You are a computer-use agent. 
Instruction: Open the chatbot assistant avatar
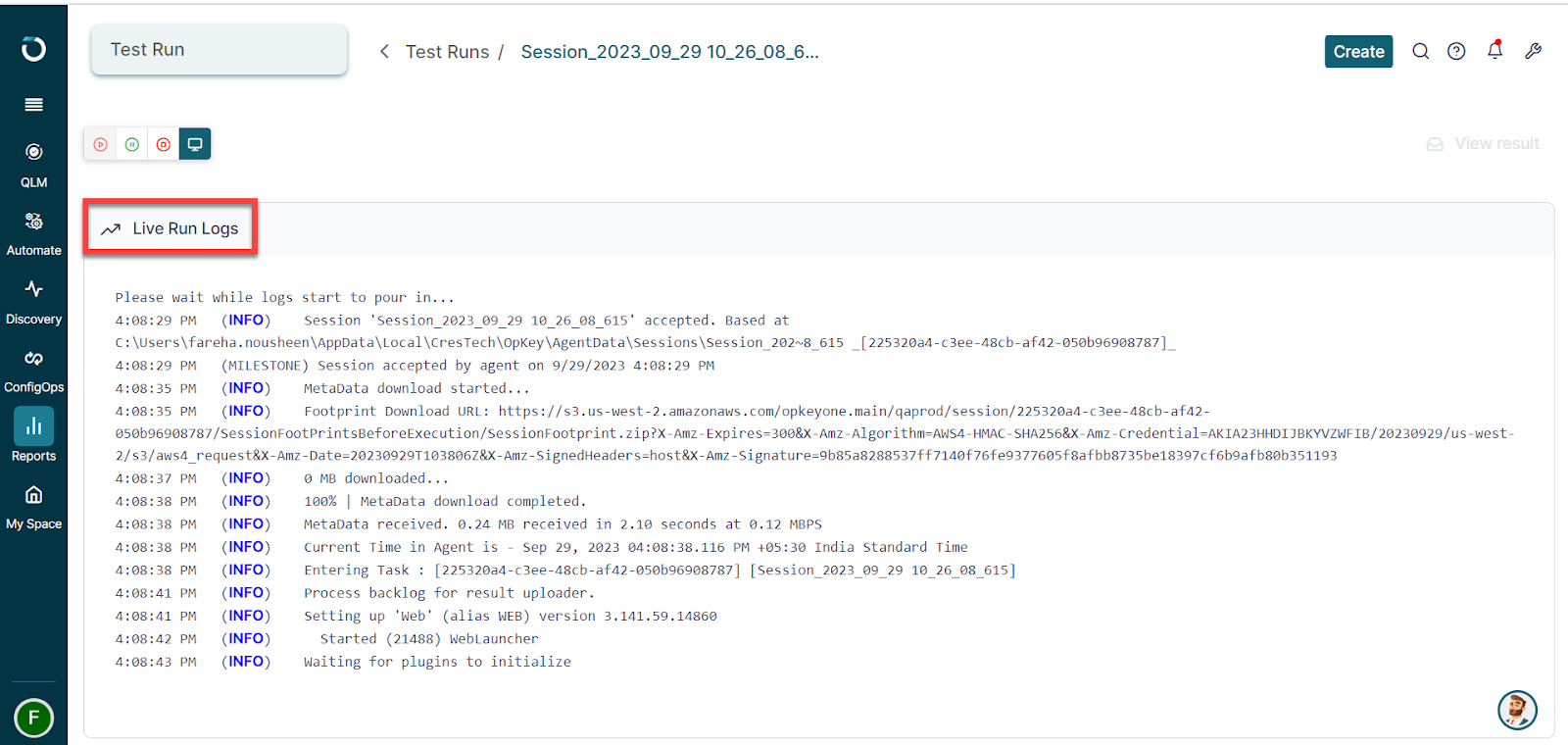pyautogui.click(x=1517, y=710)
